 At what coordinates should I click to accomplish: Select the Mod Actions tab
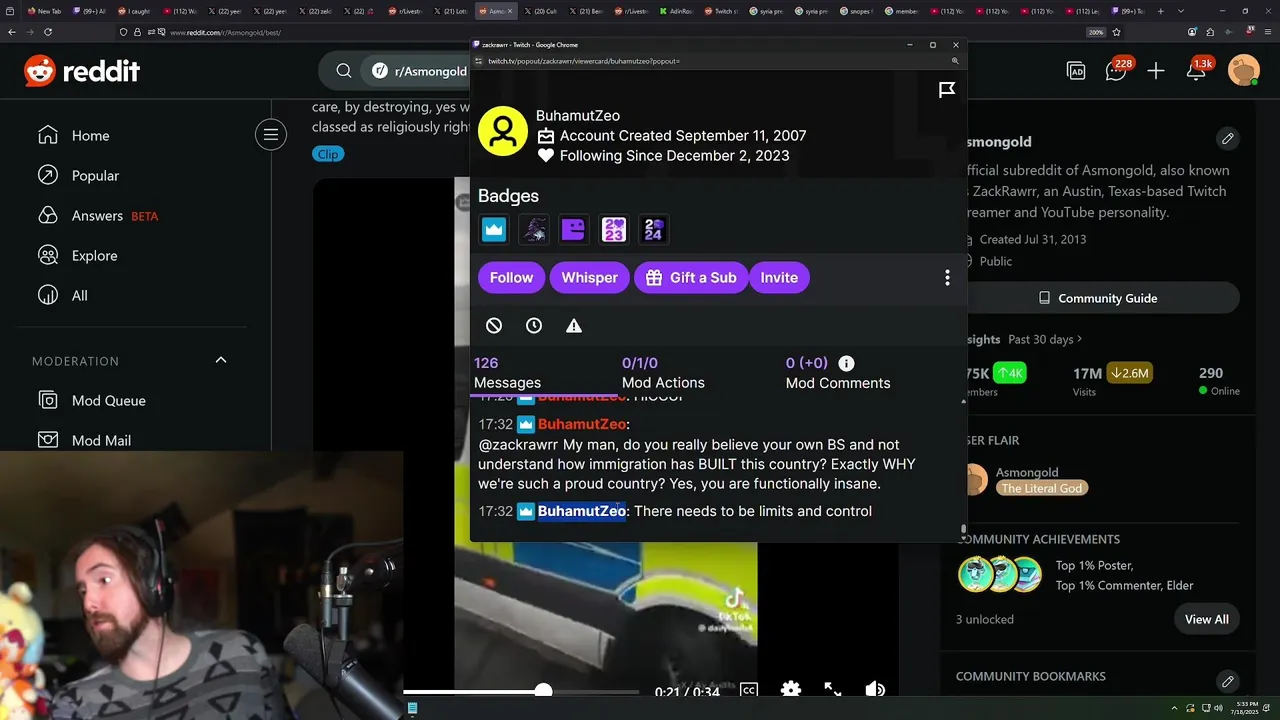coord(663,373)
